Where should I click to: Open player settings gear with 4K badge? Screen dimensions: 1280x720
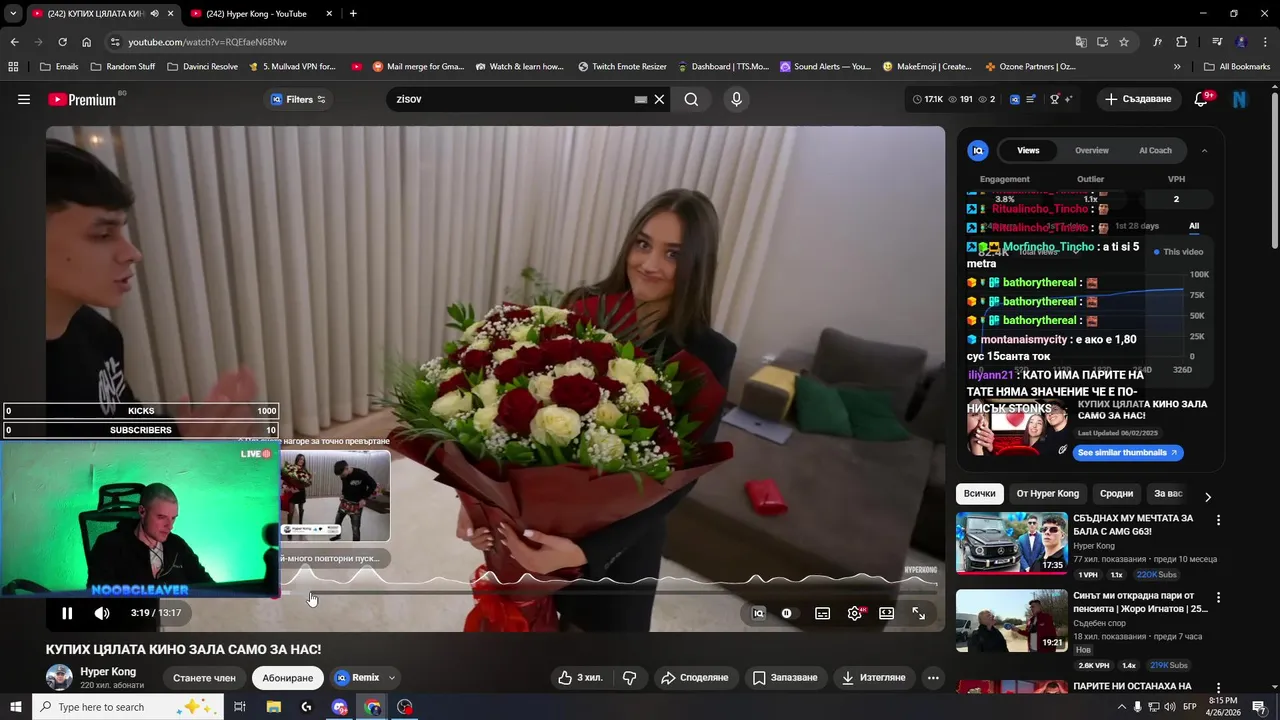(855, 613)
